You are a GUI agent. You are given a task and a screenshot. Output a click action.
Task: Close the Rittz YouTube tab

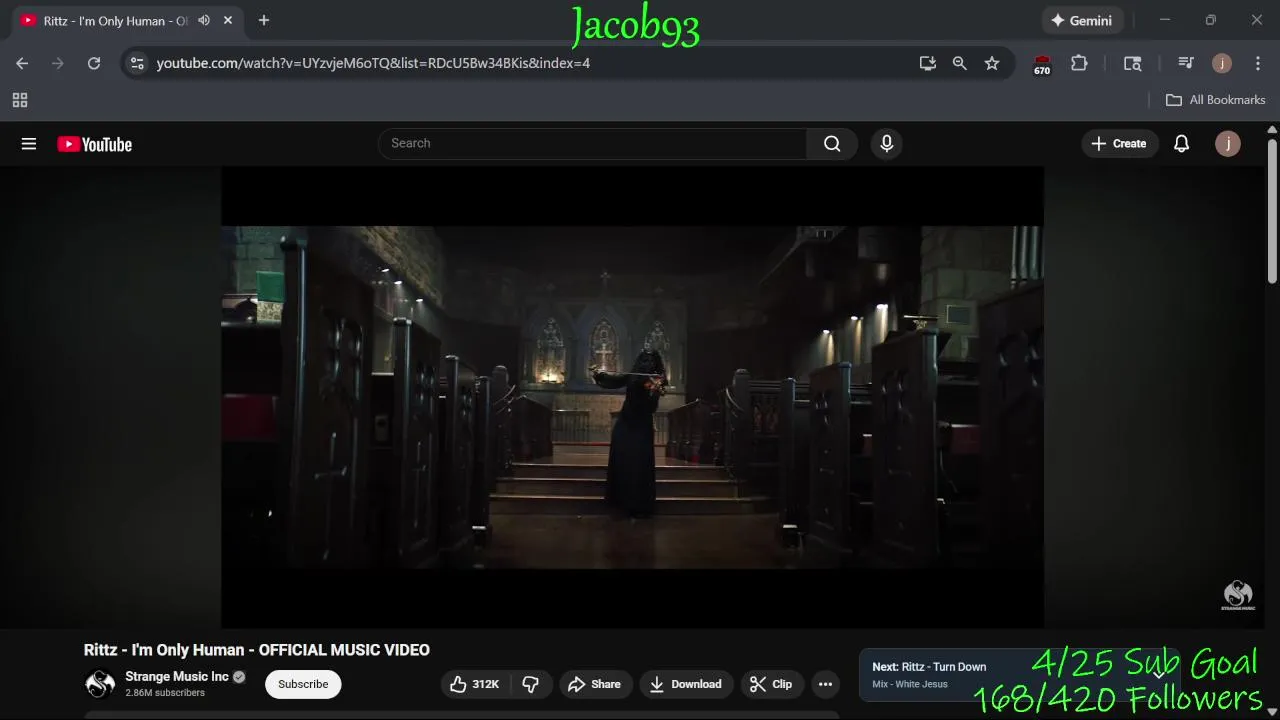tap(228, 20)
